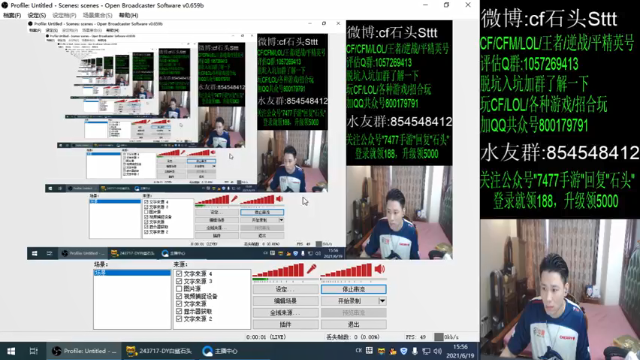Image resolution: width=640 pixels, height=360 pixels.
Task: Toggle the 视频捕捉设备 source checkbox
Action: tap(179, 296)
